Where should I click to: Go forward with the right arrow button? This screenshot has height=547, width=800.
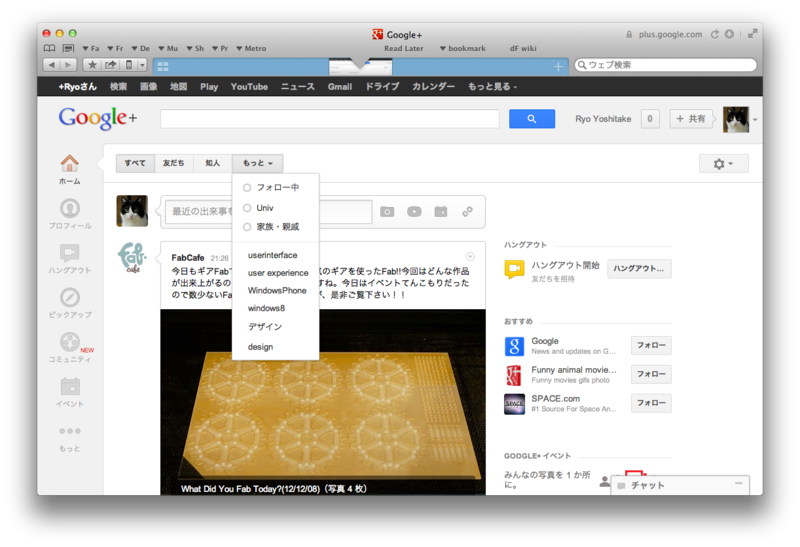tap(68, 65)
